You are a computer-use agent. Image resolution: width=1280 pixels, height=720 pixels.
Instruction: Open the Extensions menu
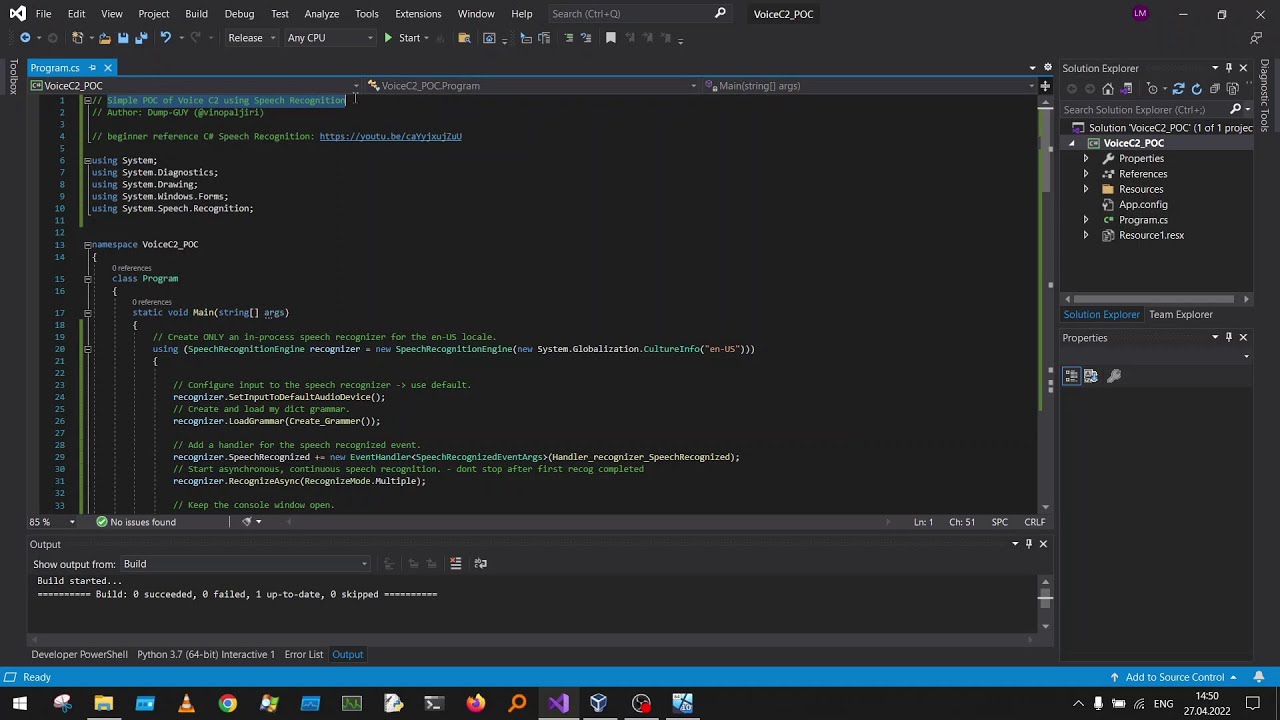(x=418, y=14)
